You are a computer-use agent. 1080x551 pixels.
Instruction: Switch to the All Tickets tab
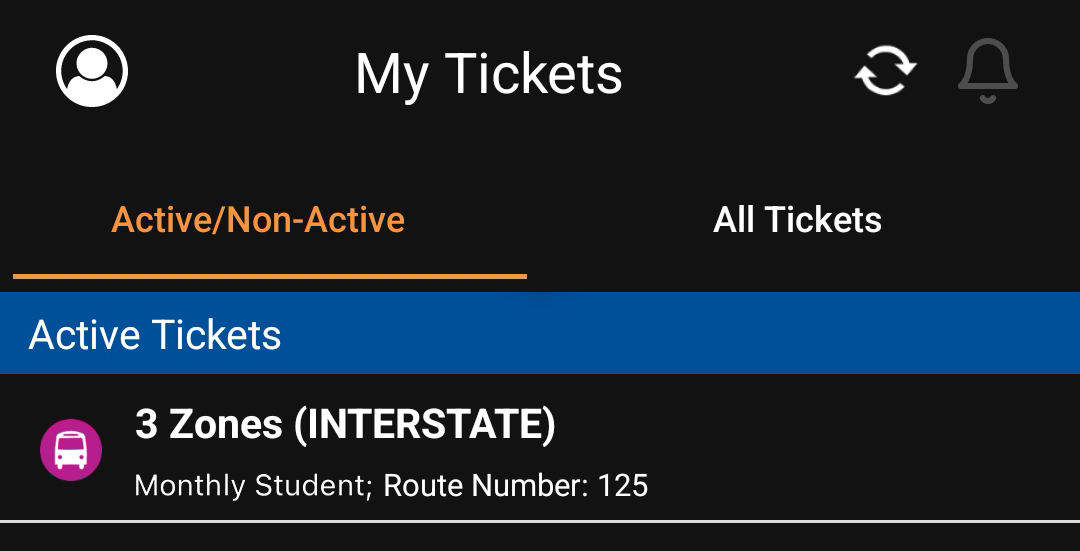pos(797,220)
